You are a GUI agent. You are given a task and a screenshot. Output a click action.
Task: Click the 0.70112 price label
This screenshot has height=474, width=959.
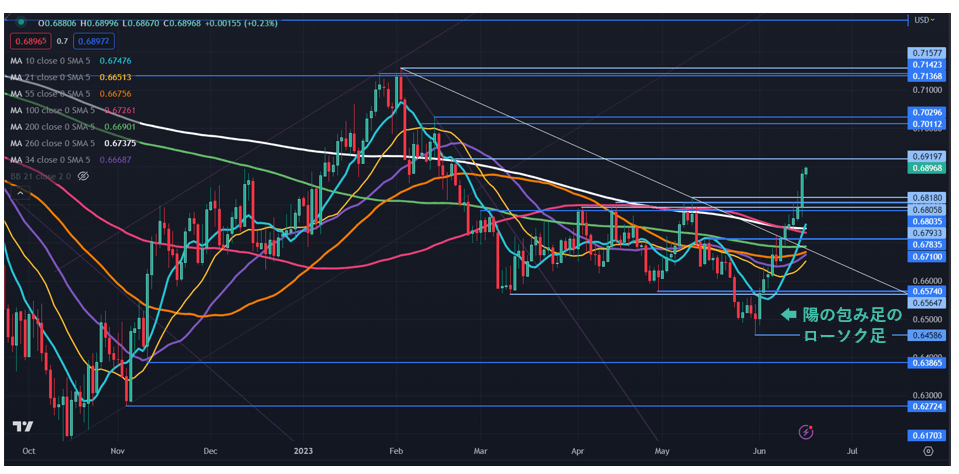coord(925,124)
